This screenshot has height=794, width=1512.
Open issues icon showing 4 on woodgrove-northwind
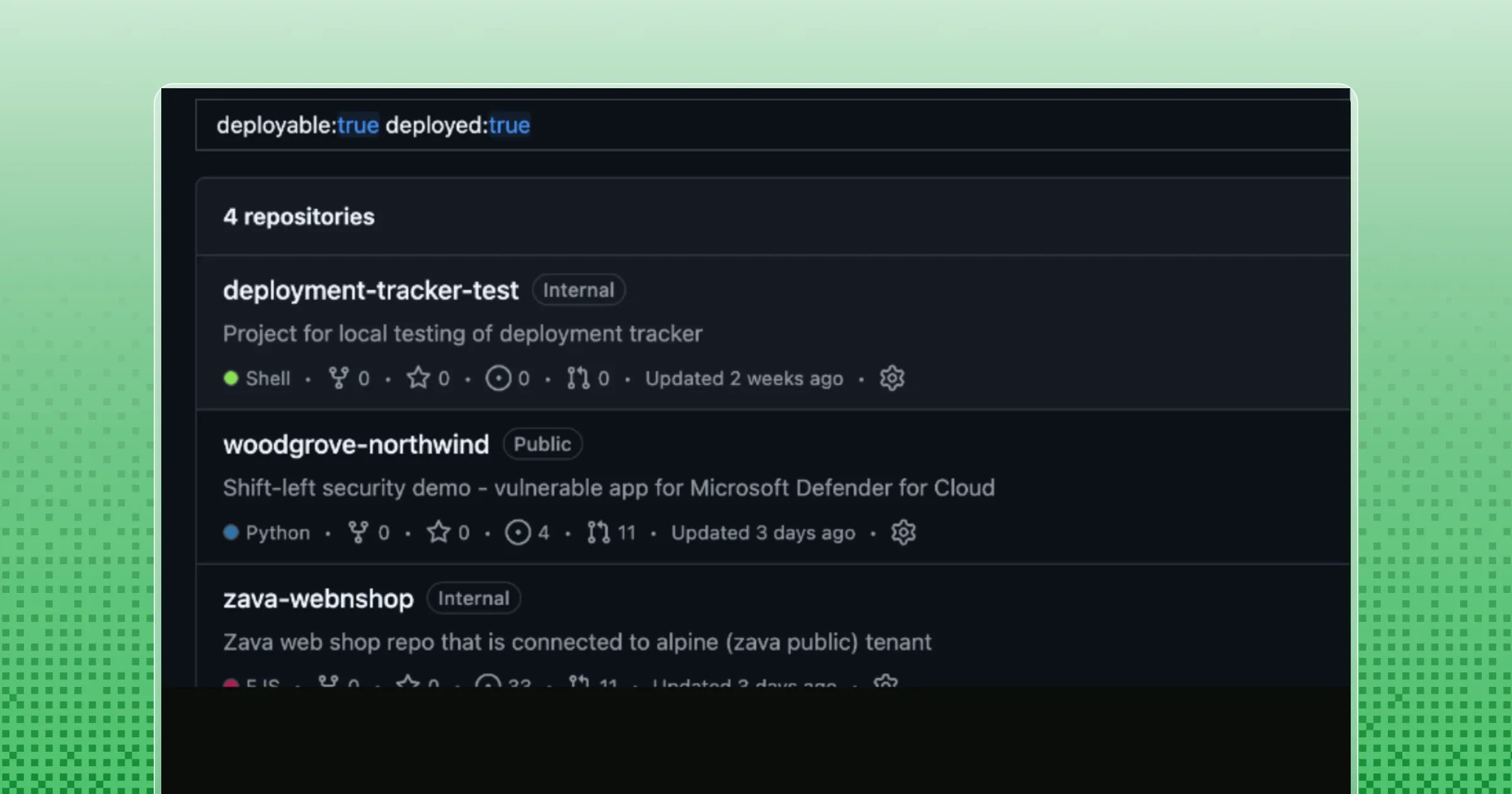518,532
